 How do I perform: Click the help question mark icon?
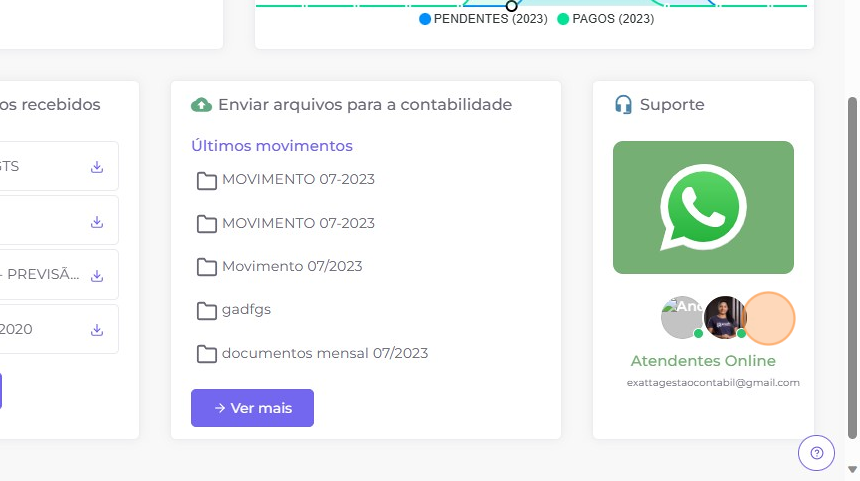(816, 453)
